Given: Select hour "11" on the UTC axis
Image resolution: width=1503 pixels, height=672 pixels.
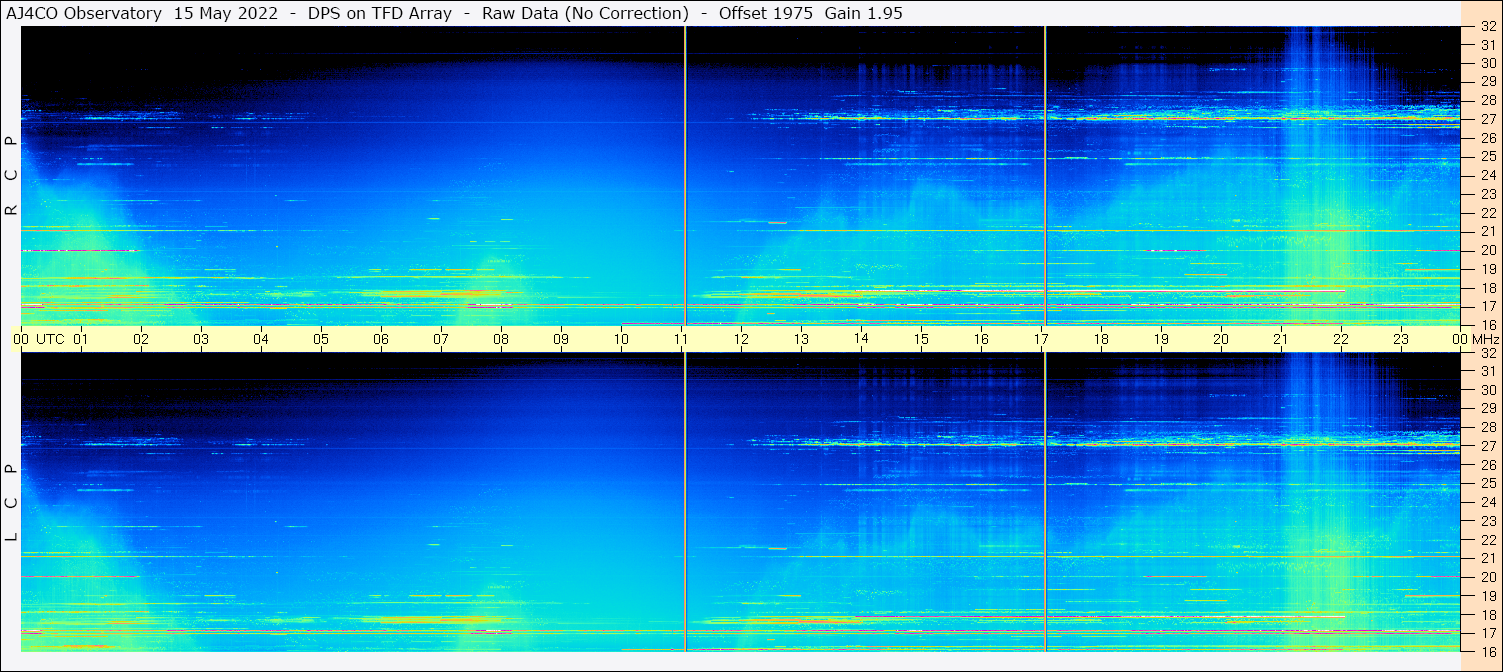Looking at the screenshot, I should click(x=681, y=339).
